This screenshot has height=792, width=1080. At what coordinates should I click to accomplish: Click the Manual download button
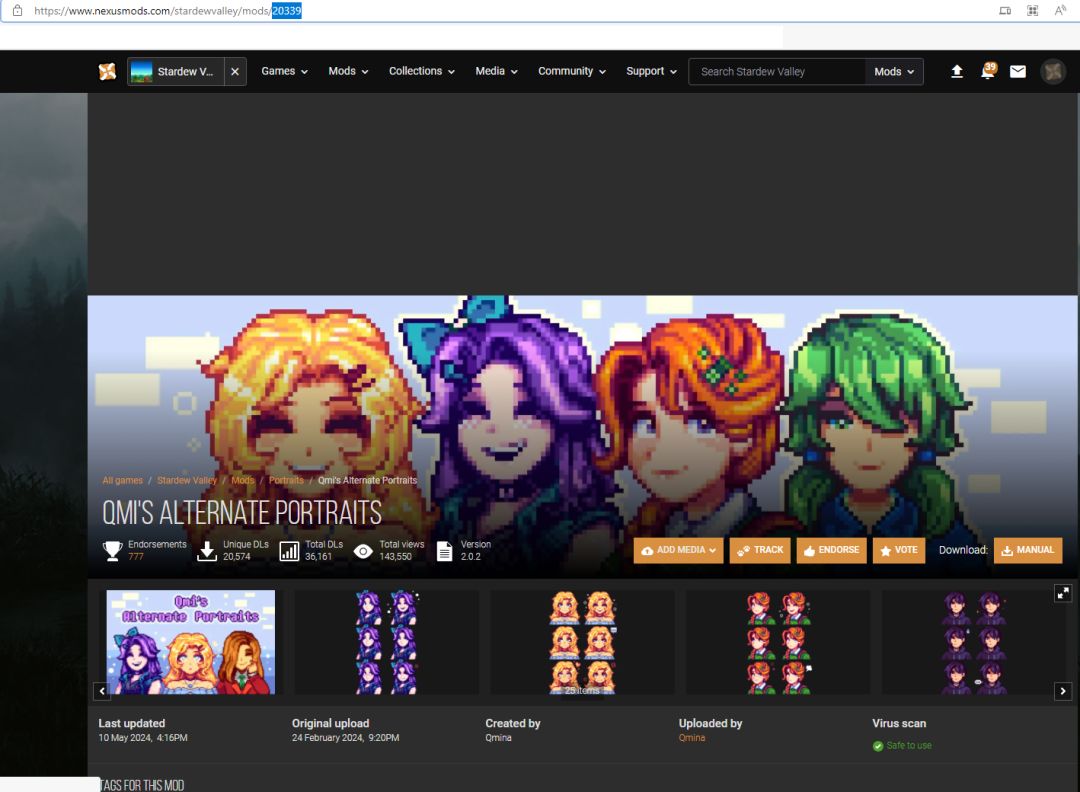[1028, 550]
